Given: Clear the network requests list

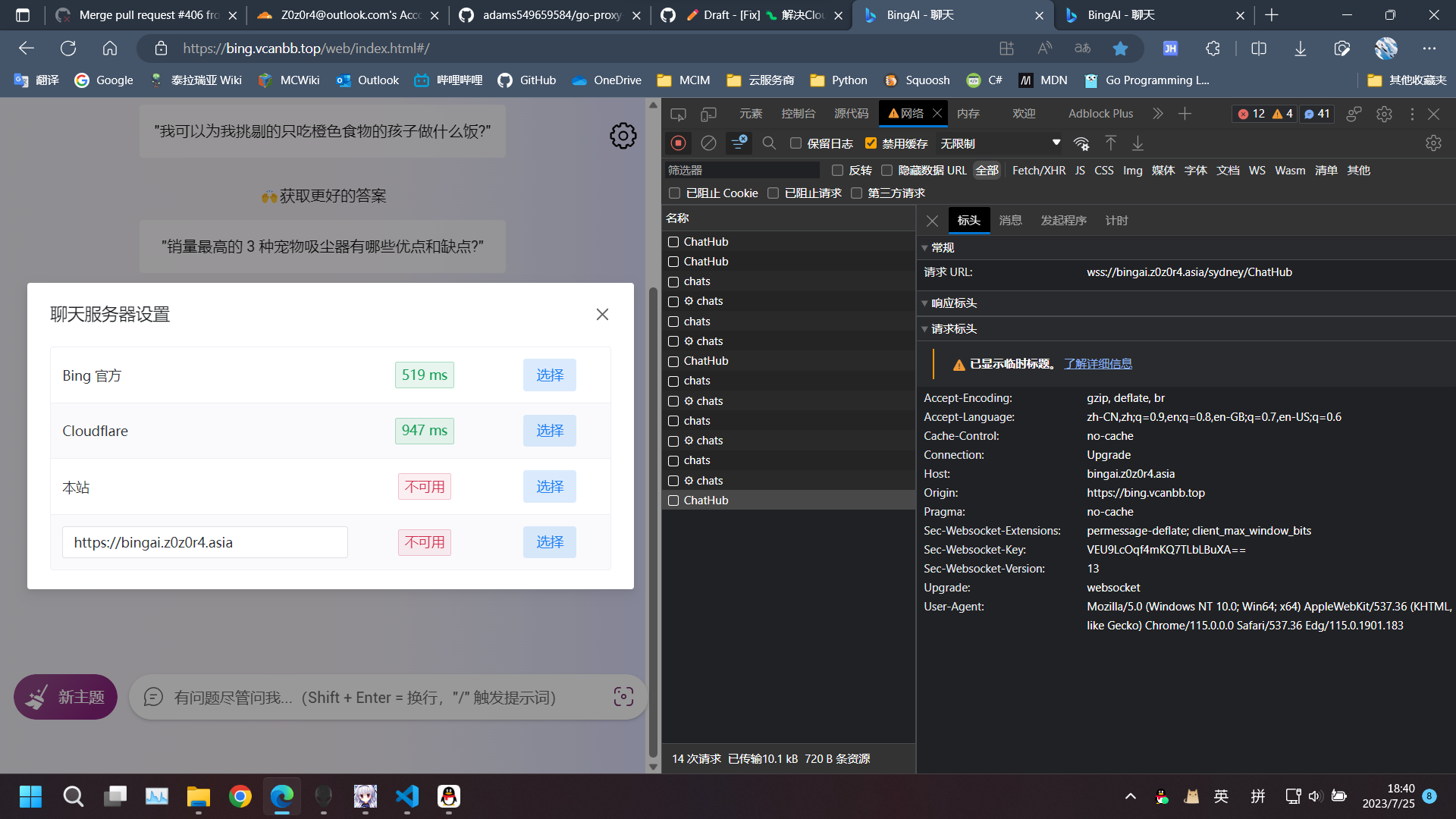Looking at the screenshot, I should click(x=708, y=143).
